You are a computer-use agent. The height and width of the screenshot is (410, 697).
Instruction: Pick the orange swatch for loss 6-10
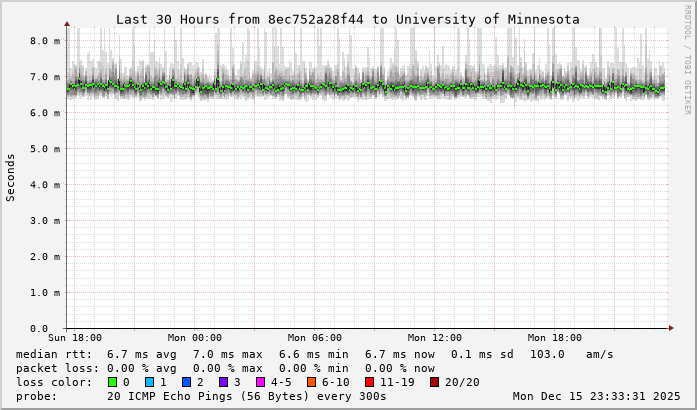311,382
